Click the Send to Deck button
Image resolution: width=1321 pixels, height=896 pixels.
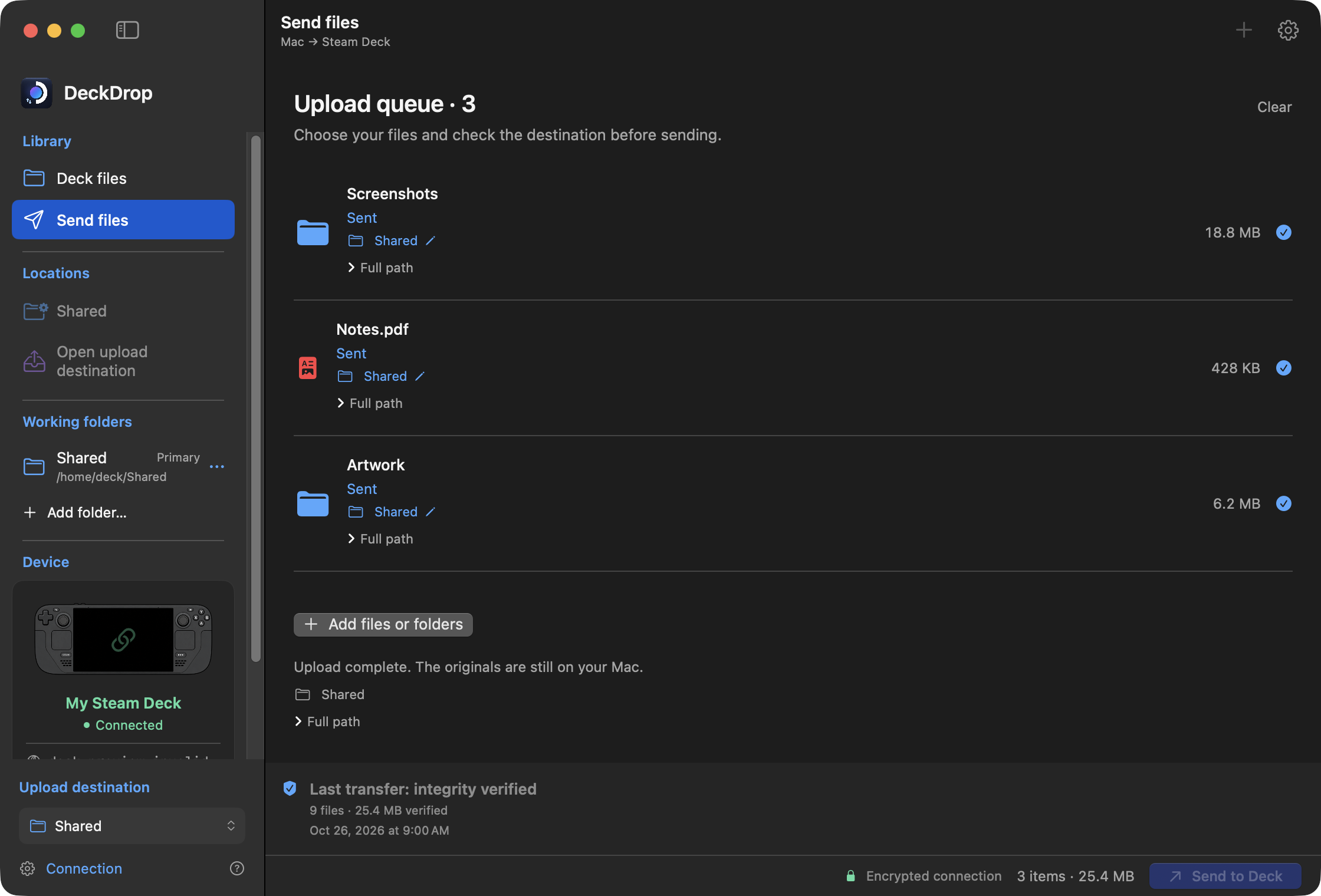(x=1225, y=876)
